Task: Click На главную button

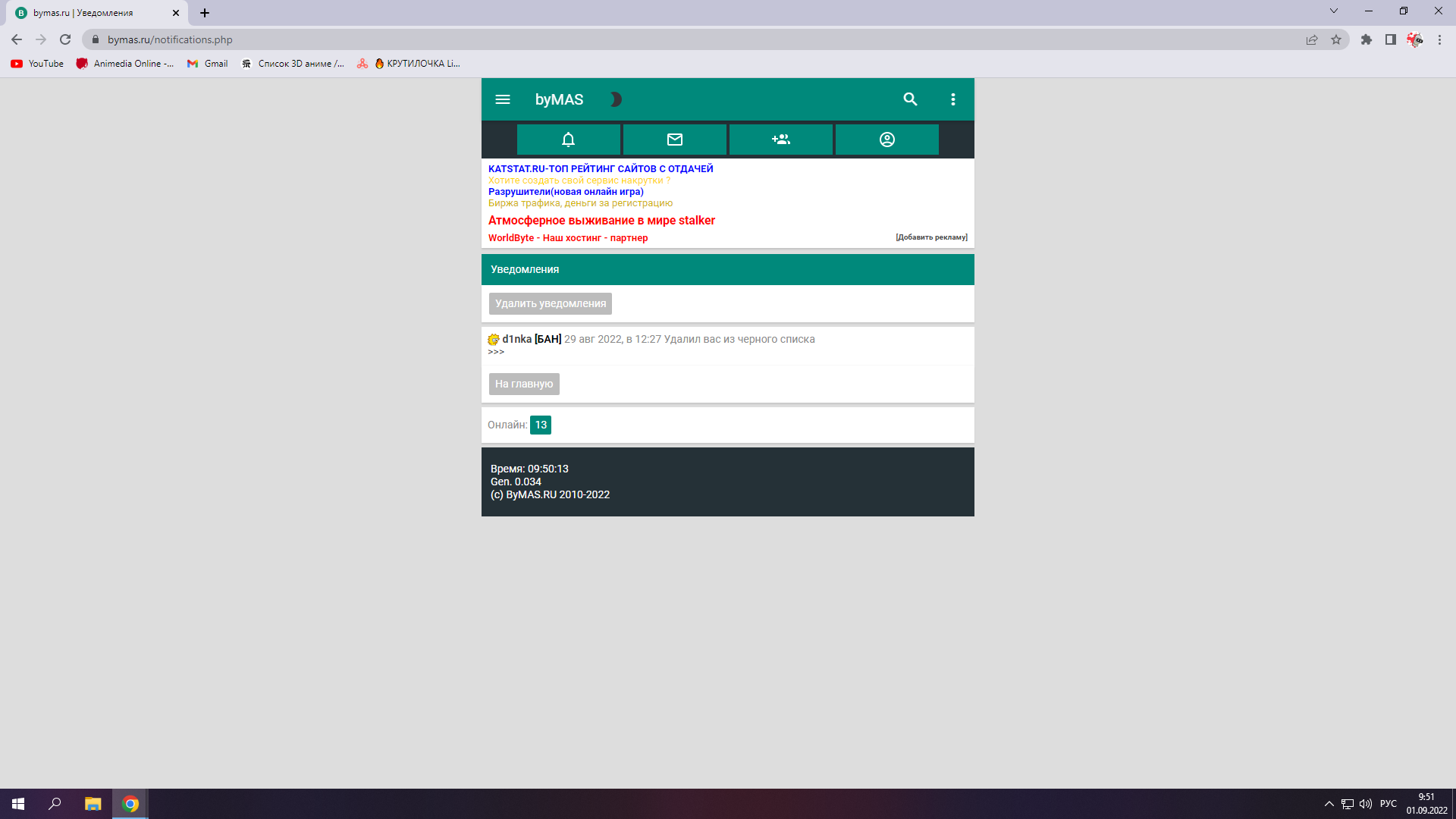Action: pyautogui.click(x=524, y=384)
